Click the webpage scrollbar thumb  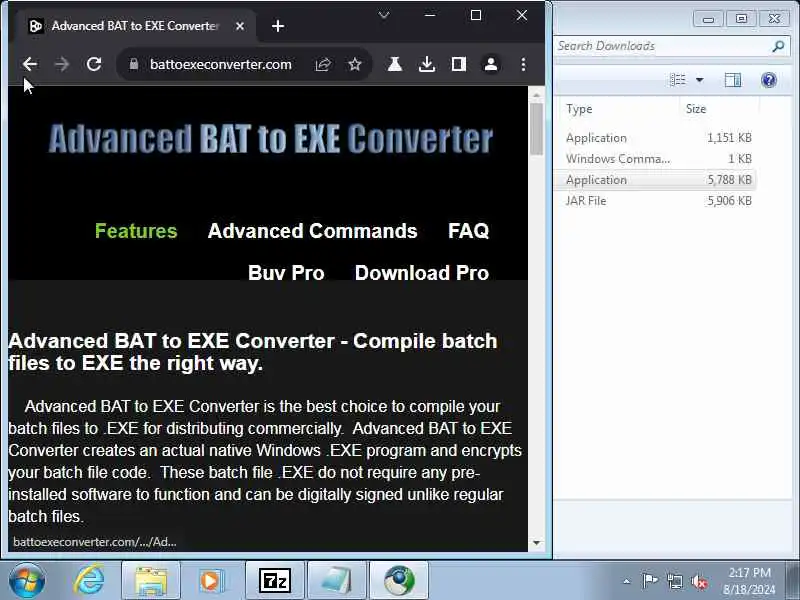coord(536,129)
